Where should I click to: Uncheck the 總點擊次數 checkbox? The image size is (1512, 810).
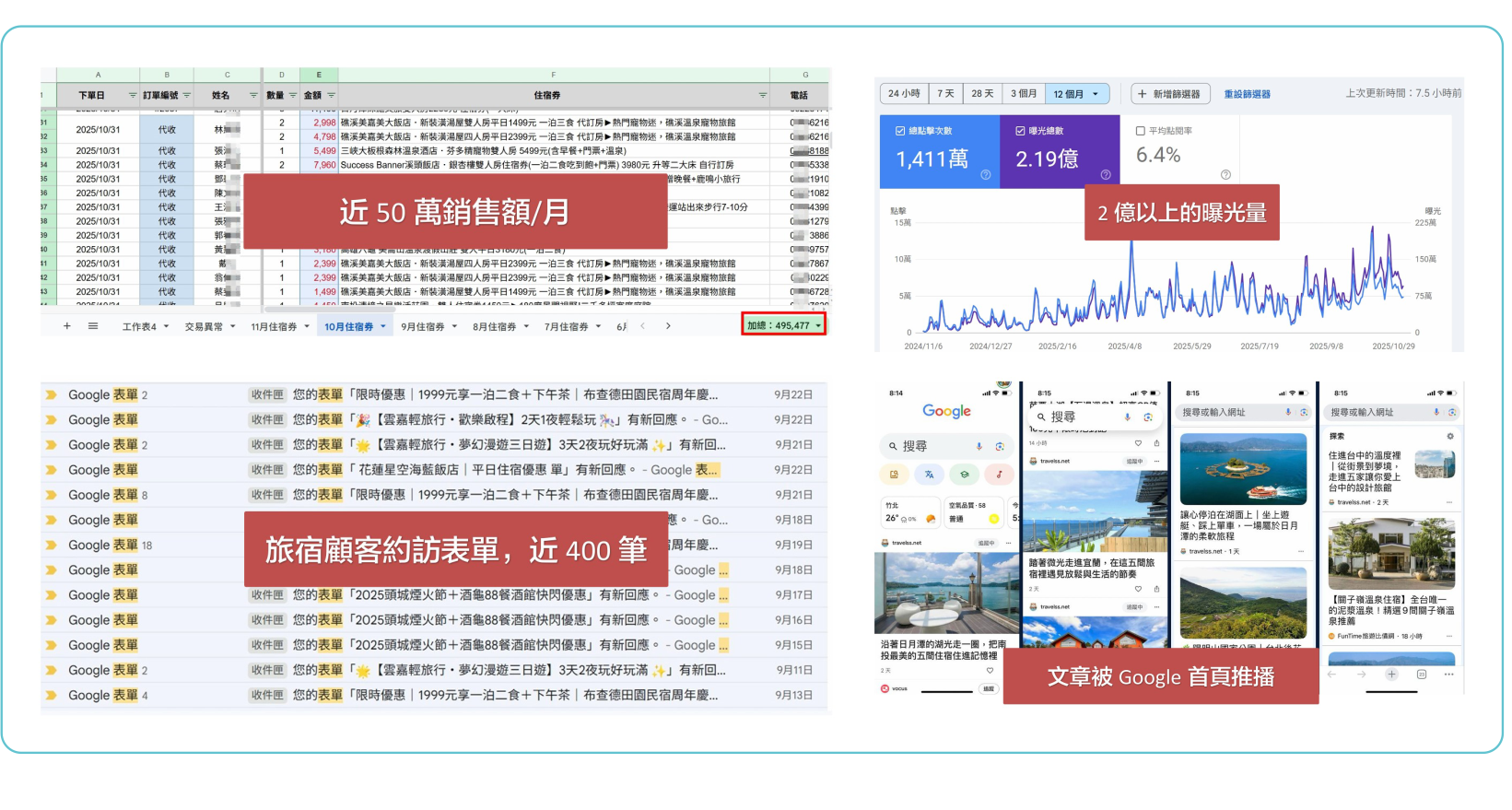[899, 131]
